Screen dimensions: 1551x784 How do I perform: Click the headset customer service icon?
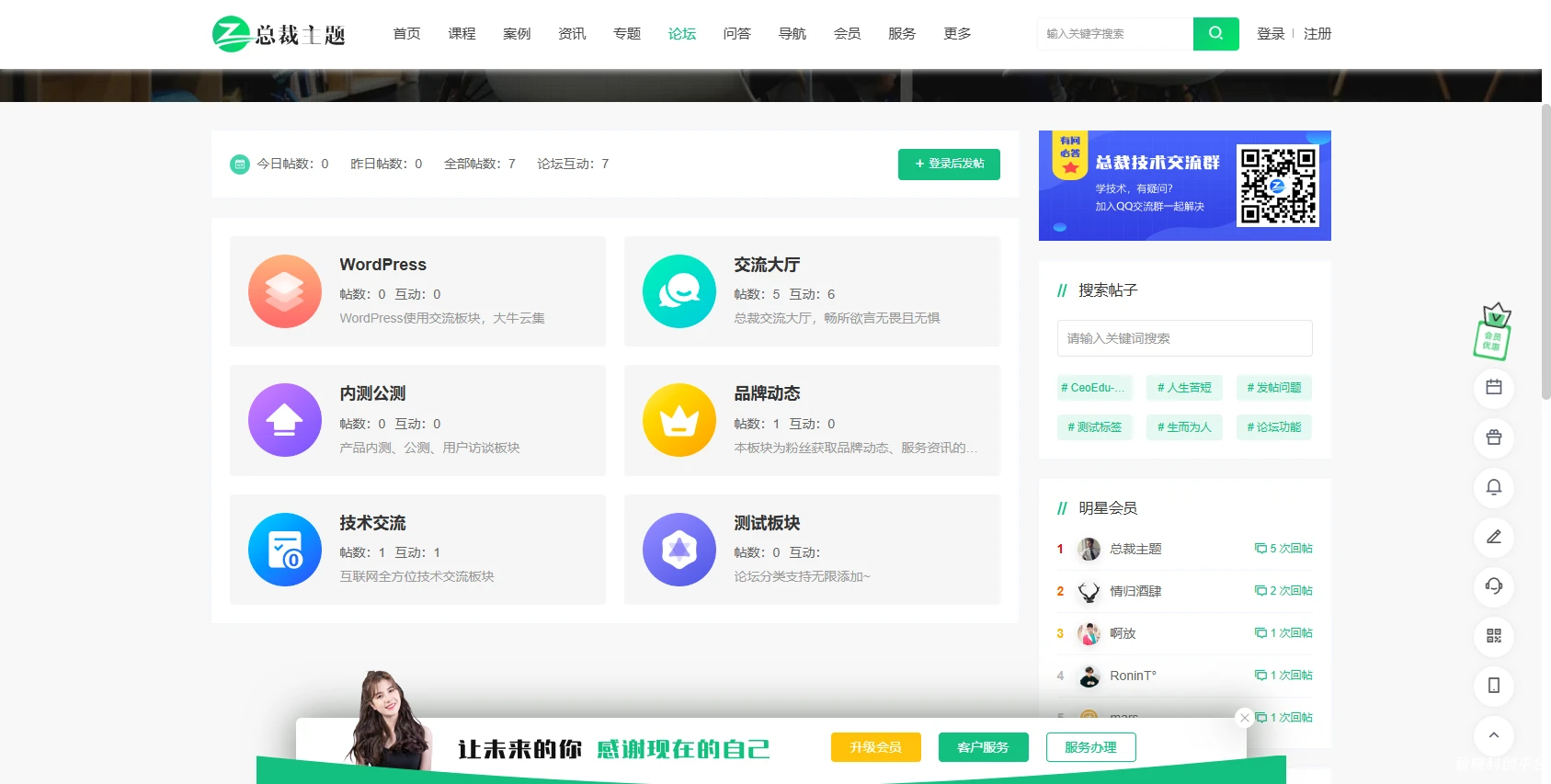(1494, 586)
